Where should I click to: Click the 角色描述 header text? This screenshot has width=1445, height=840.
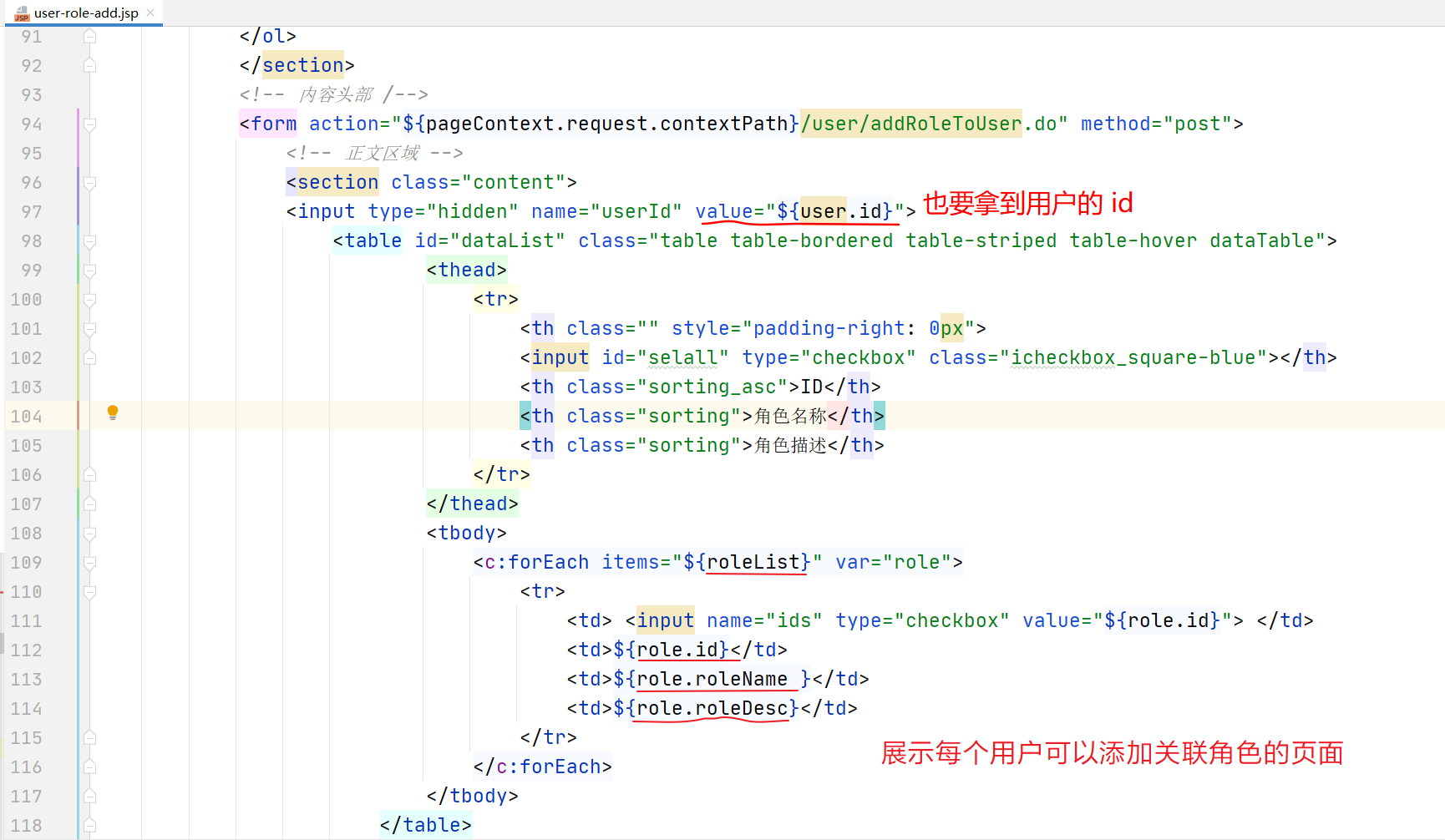[x=790, y=445]
